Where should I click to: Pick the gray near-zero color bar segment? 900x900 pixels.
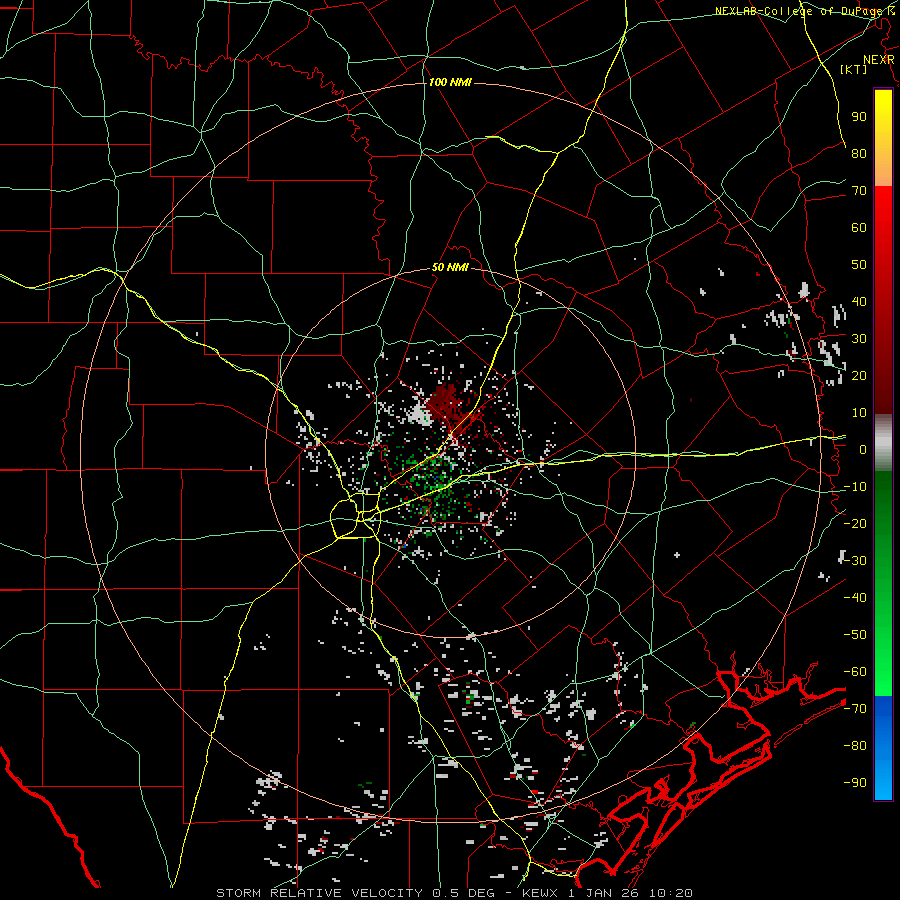(883, 443)
